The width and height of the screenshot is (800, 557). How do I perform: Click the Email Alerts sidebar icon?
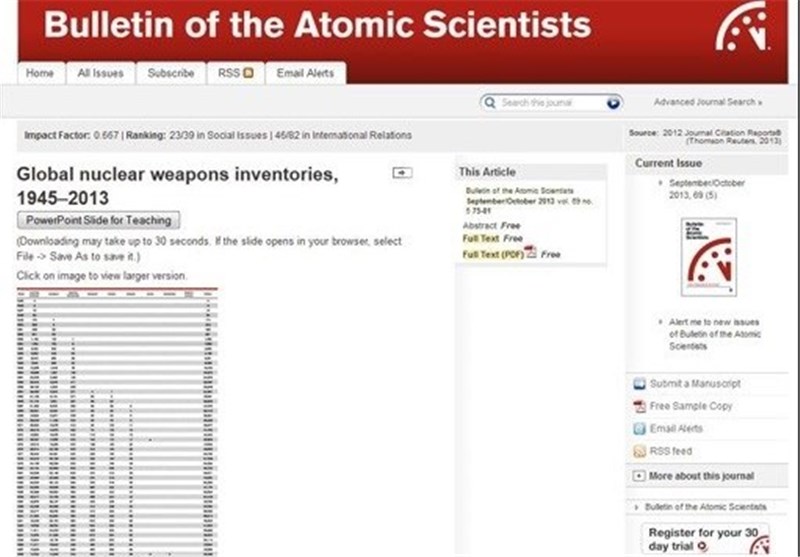pyautogui.click(x=639, y=428)
